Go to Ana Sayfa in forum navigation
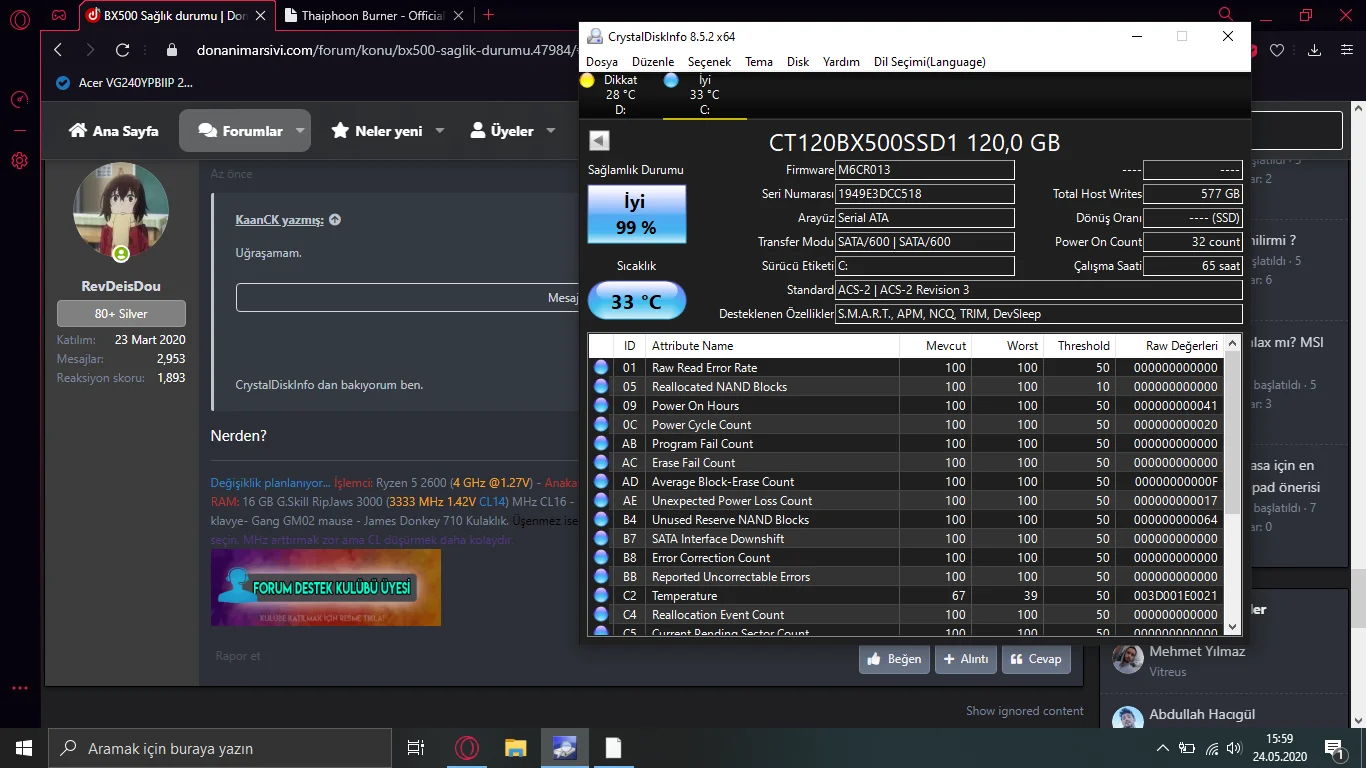Image resolution: width=1366 pixels, height=768 pixels. tap(114, 131)
